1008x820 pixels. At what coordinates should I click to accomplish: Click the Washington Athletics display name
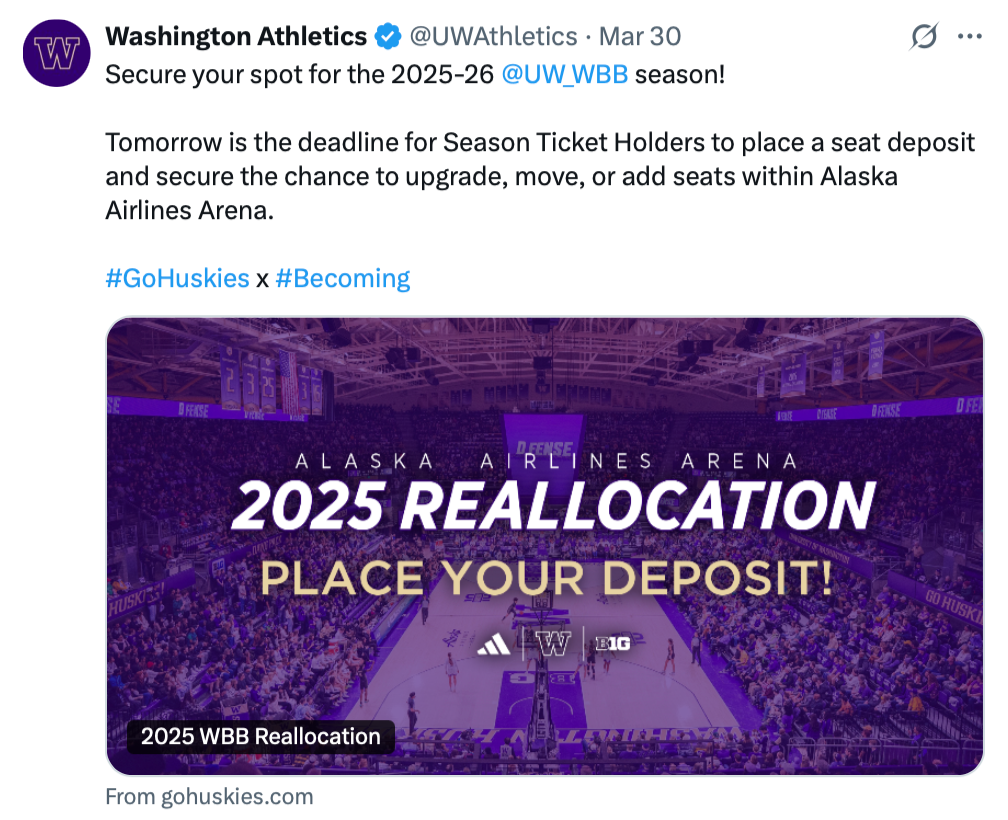[236, 37]
